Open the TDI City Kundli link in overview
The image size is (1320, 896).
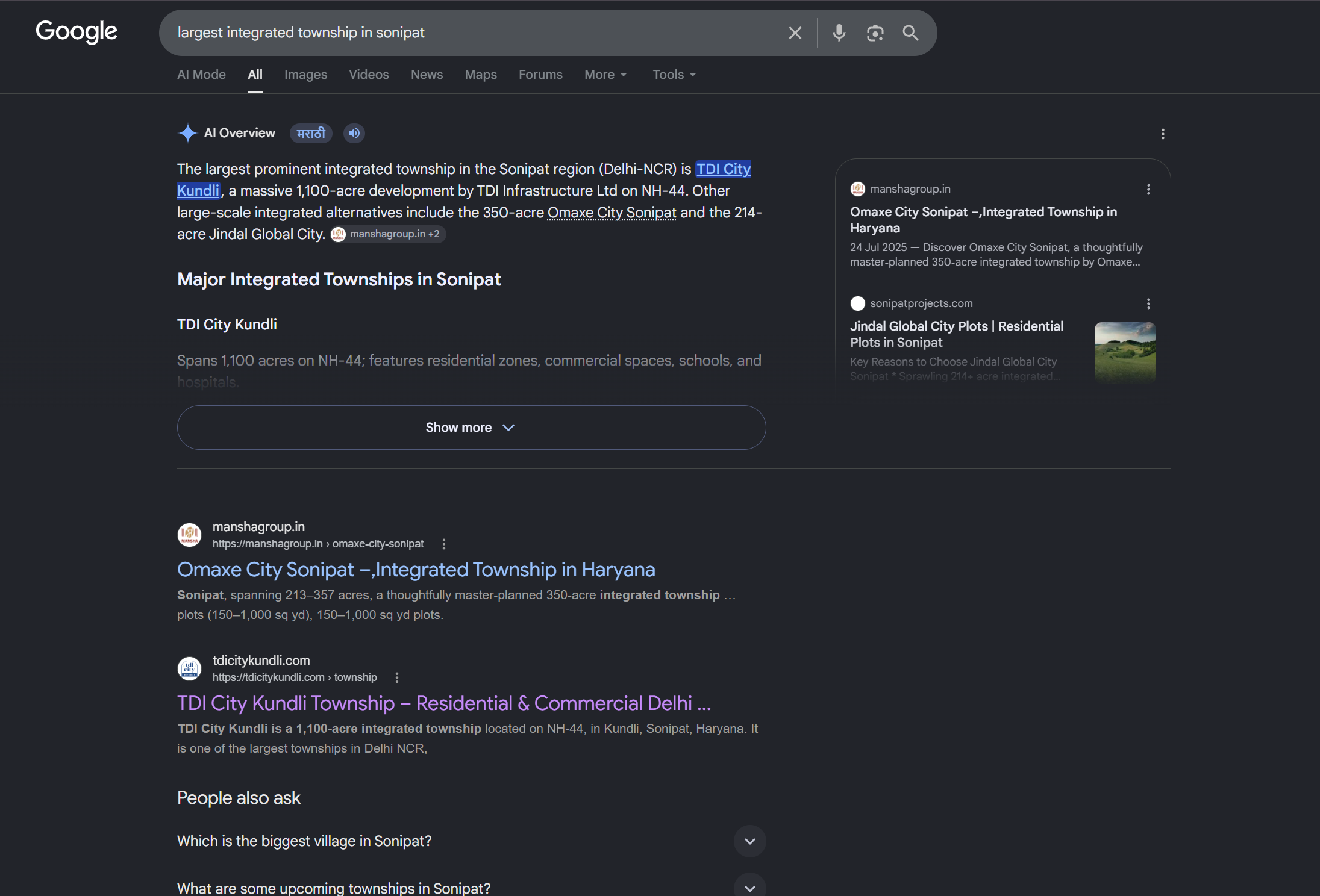pos(723,169)
